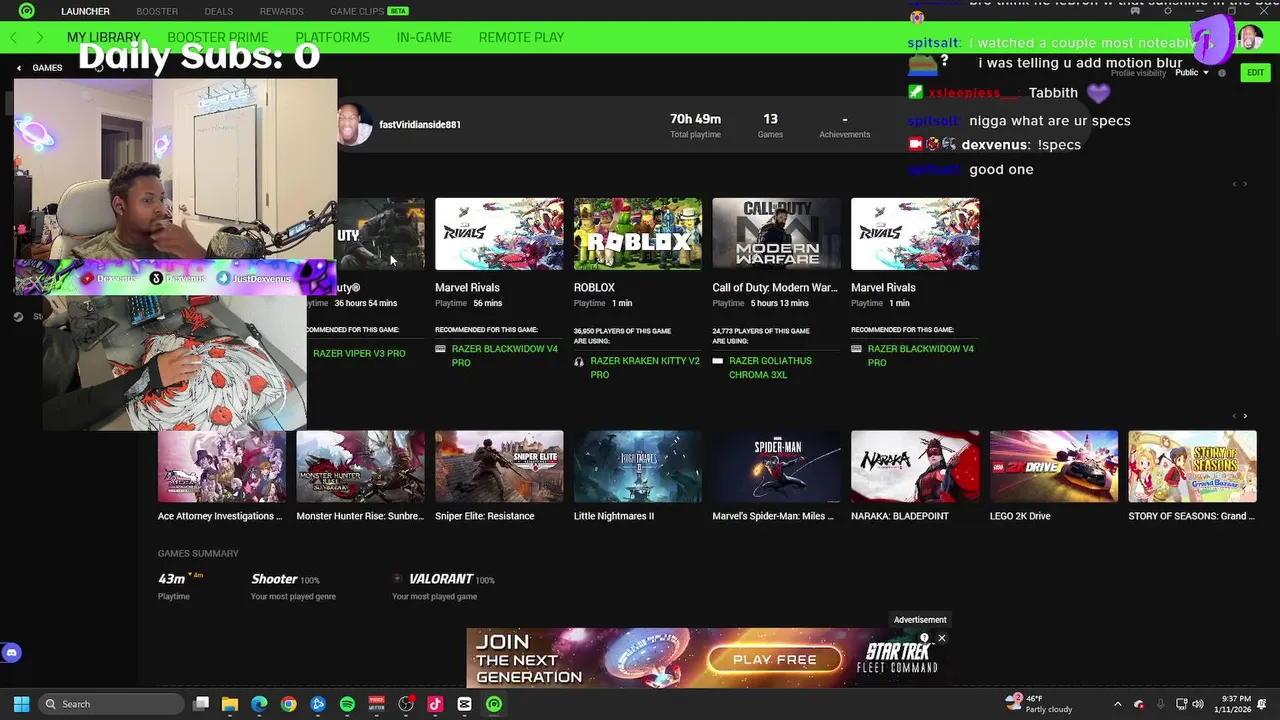The image size is (1280, 720).
Task: Select Marvel Rivals thumbnail with 56 mins playtime
Action: tap(499, 234)
